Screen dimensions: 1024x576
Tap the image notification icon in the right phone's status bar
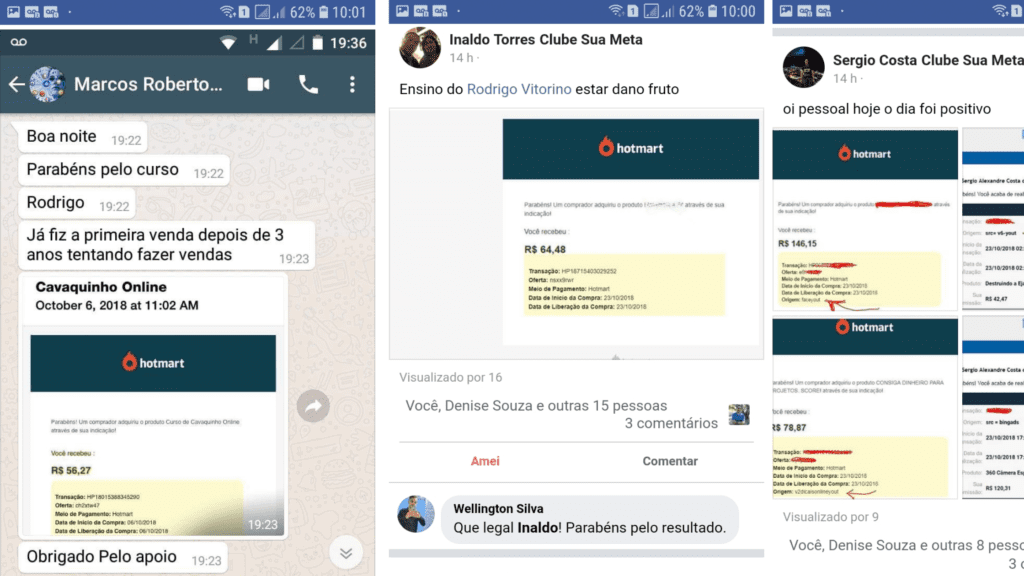tap(786, 11)
